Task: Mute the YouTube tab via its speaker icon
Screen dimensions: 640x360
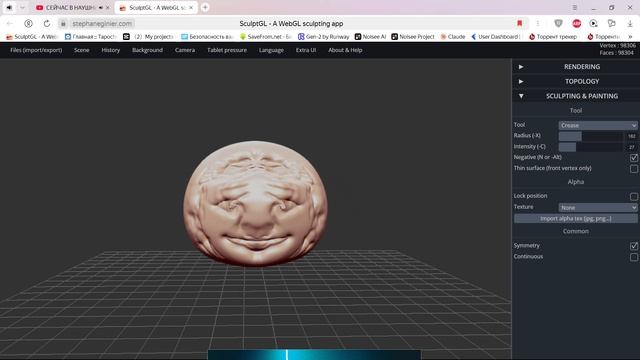Action: (x=100, y=7)
